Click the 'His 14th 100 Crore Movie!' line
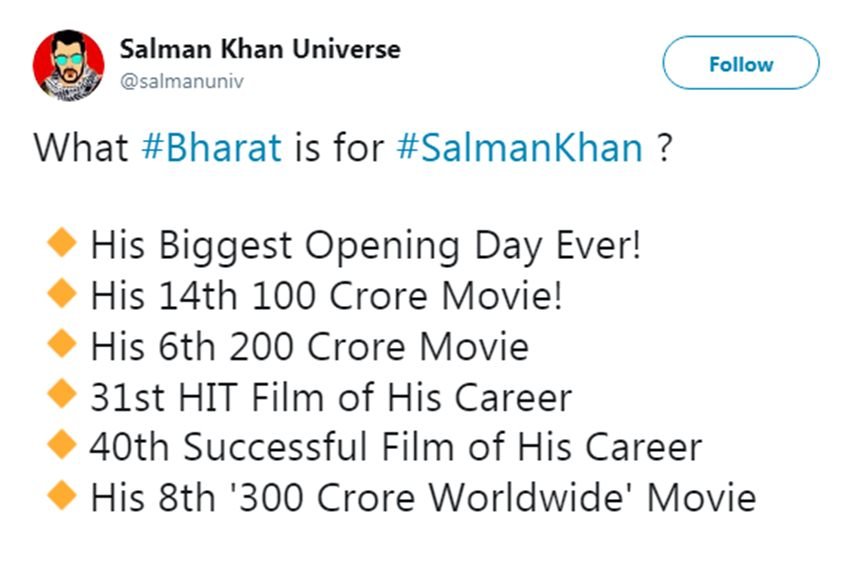Viewport: 850px width, 561px height. (x=326, y=296)
